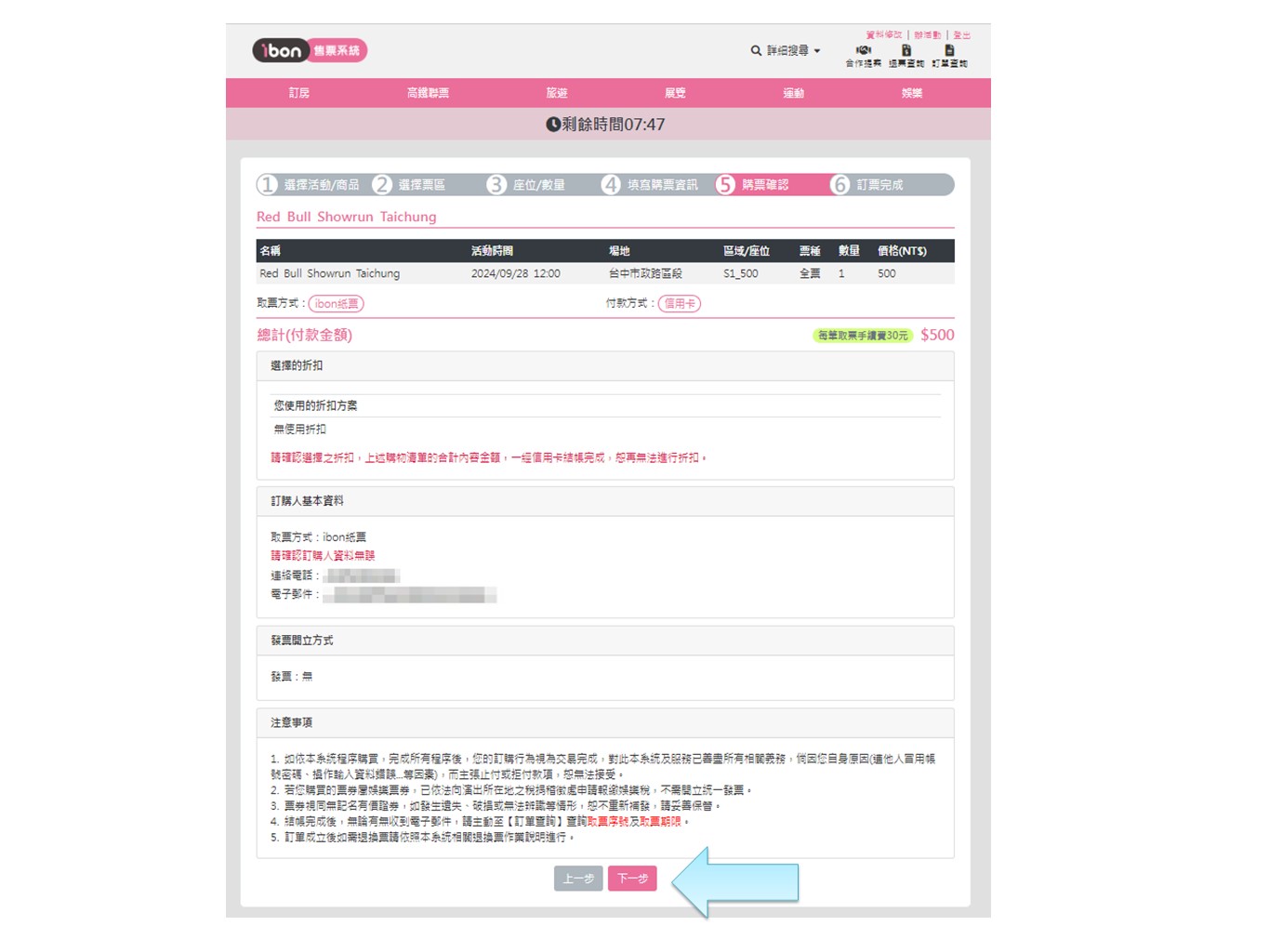This screenshot has height=952, width=1269.
Task: Open the 旅遊 menu
Action: coord(557,93)
